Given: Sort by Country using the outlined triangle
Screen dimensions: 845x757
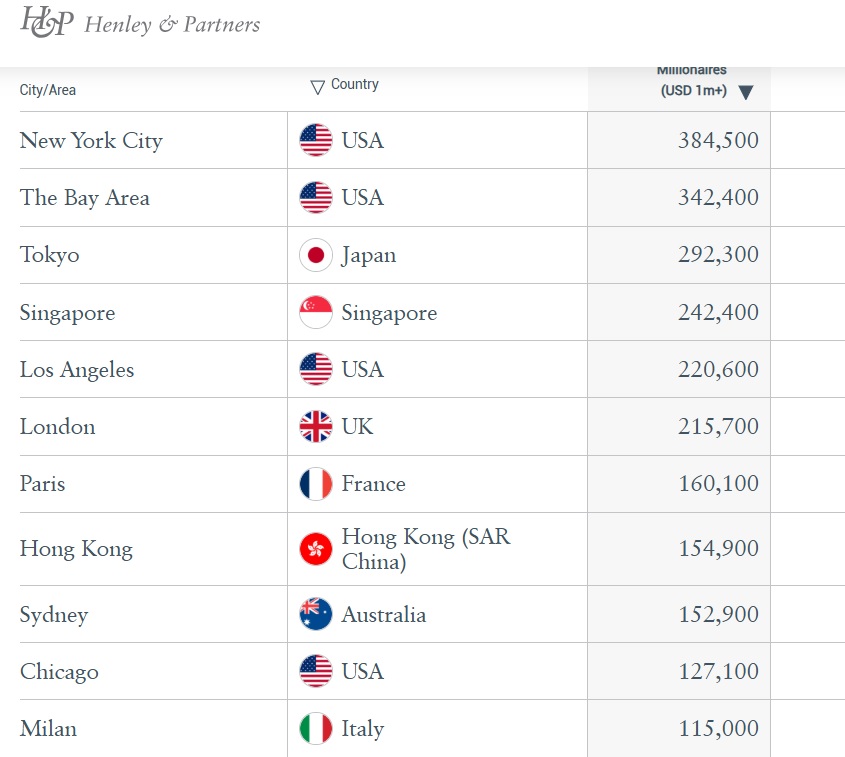Looking at the screenshot, I should (317, 87).
